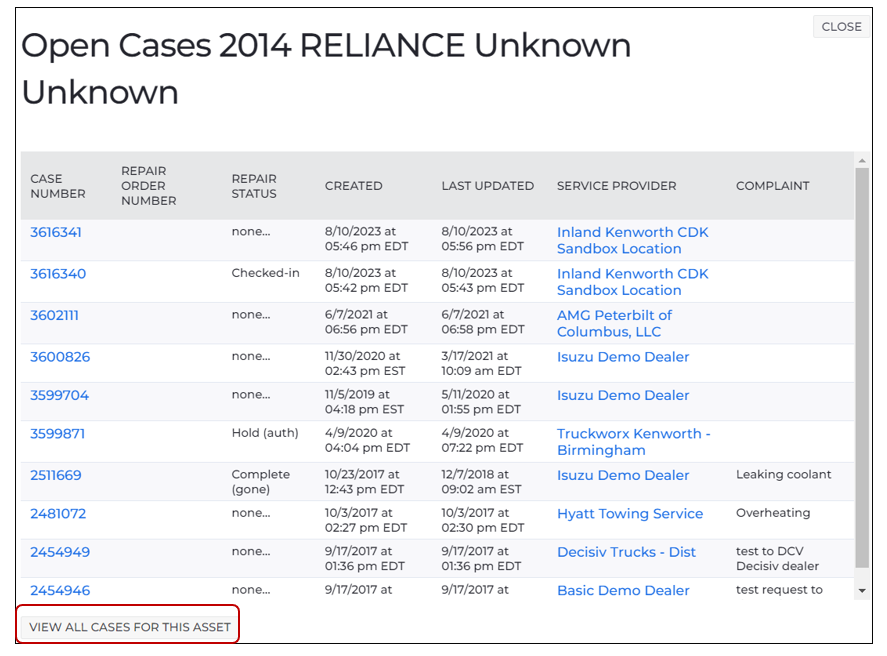
Task: Click the Repair Order Number column header
Action: (x=149, y=186)
